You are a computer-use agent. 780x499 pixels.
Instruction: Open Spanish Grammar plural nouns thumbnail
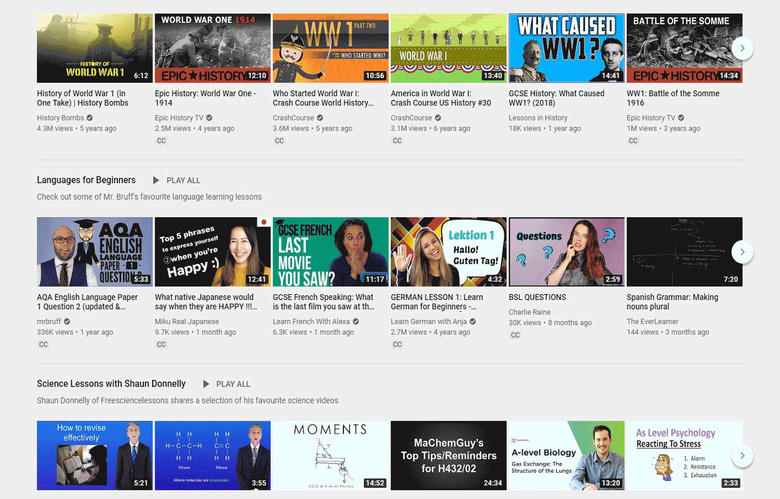click(x=684, y=251)
